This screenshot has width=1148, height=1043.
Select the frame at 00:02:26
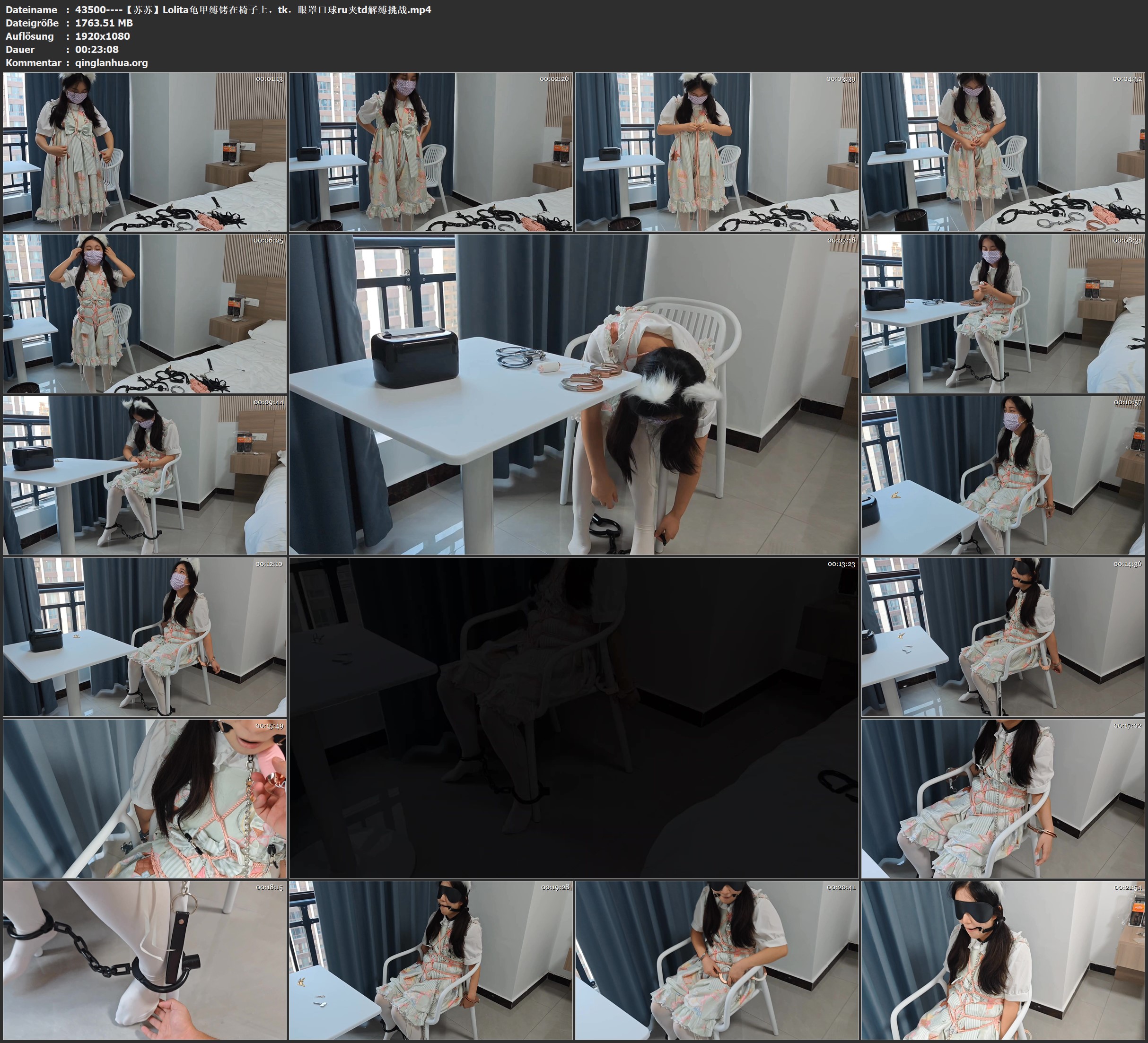430,151
